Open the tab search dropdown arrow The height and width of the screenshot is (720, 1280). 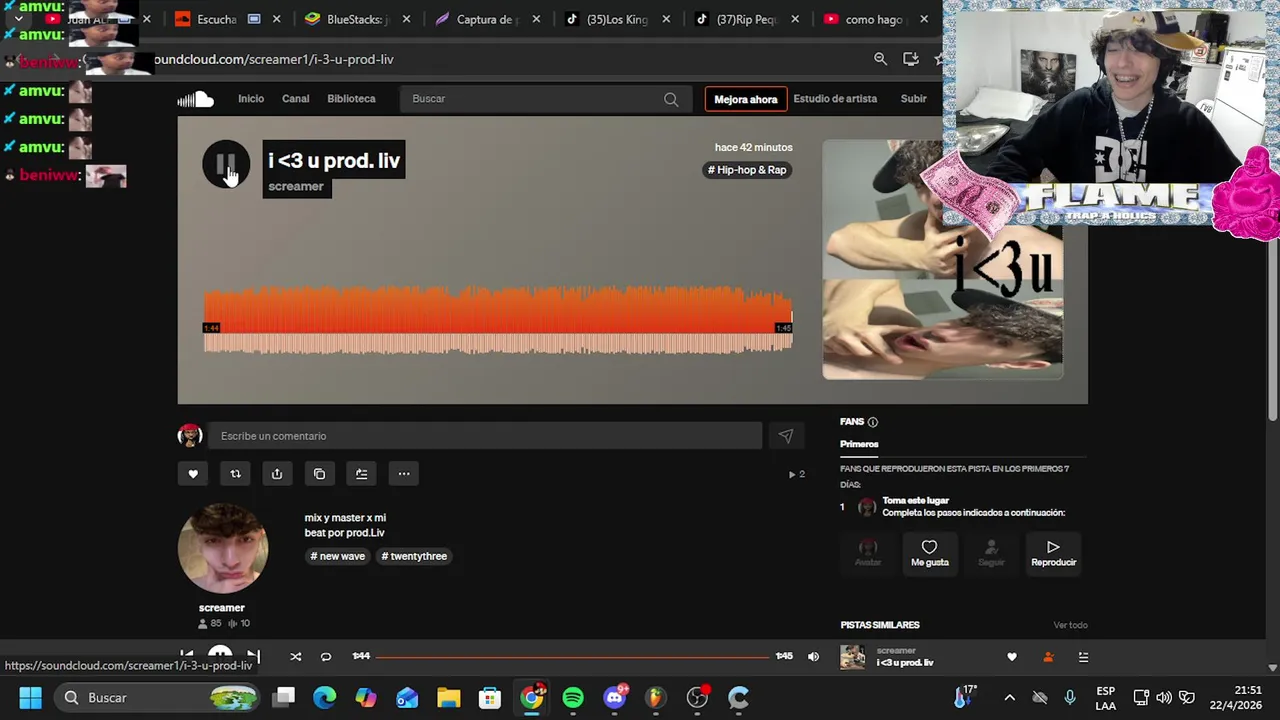[x=18, y=19]
